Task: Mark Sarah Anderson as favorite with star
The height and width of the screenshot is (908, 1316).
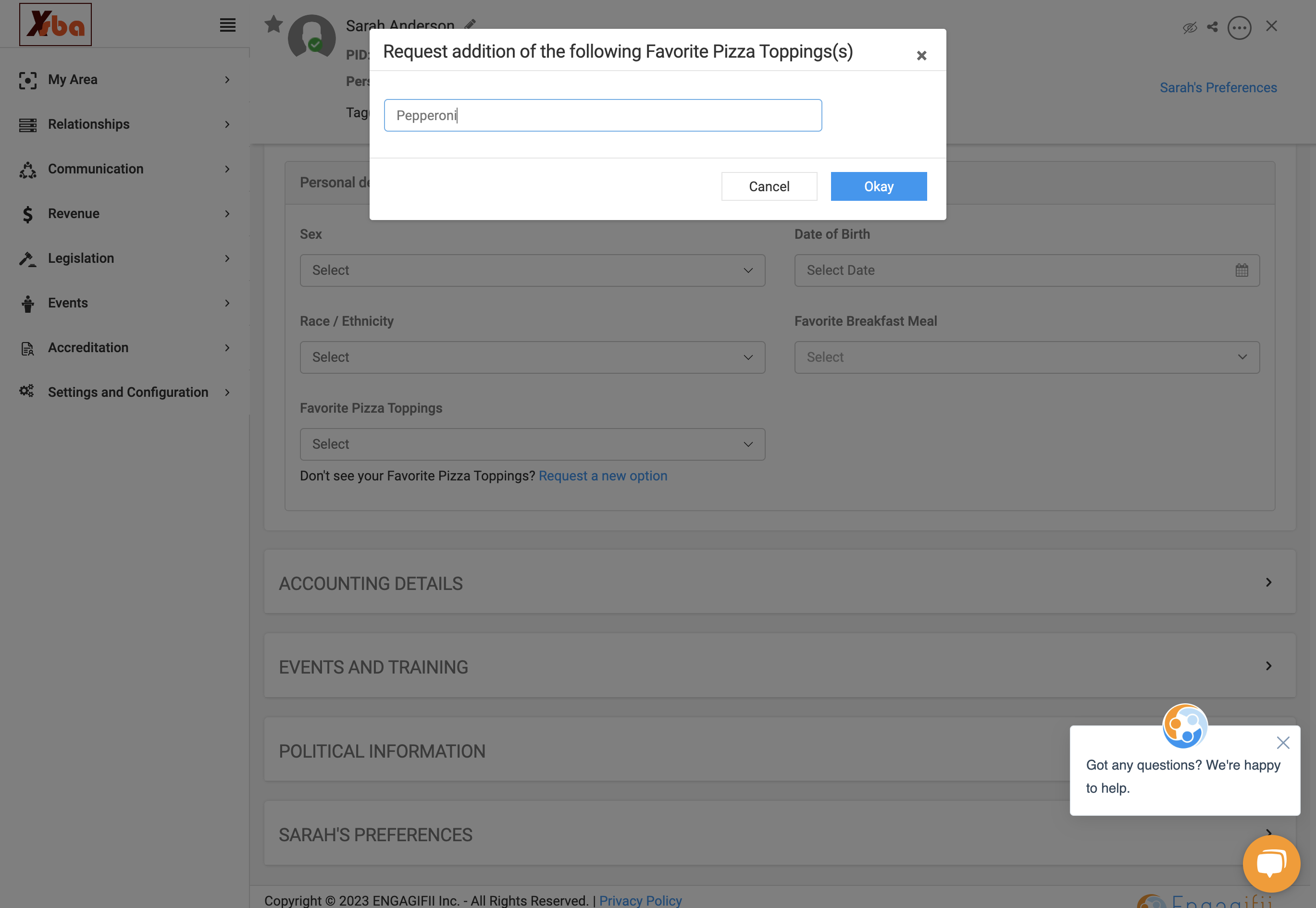Action: [x=274, y=24]
